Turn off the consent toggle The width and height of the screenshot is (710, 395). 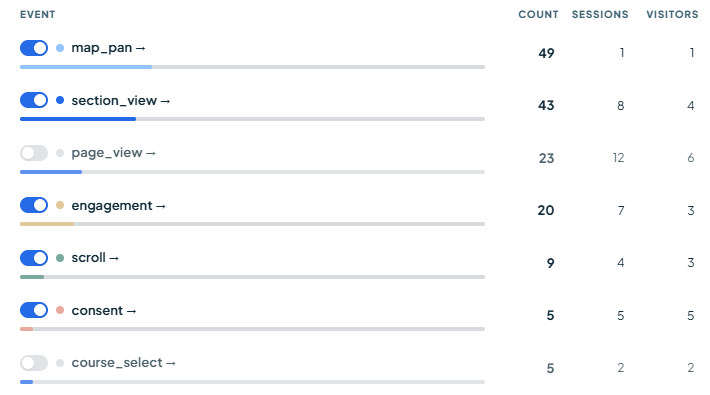pos(34,310)
